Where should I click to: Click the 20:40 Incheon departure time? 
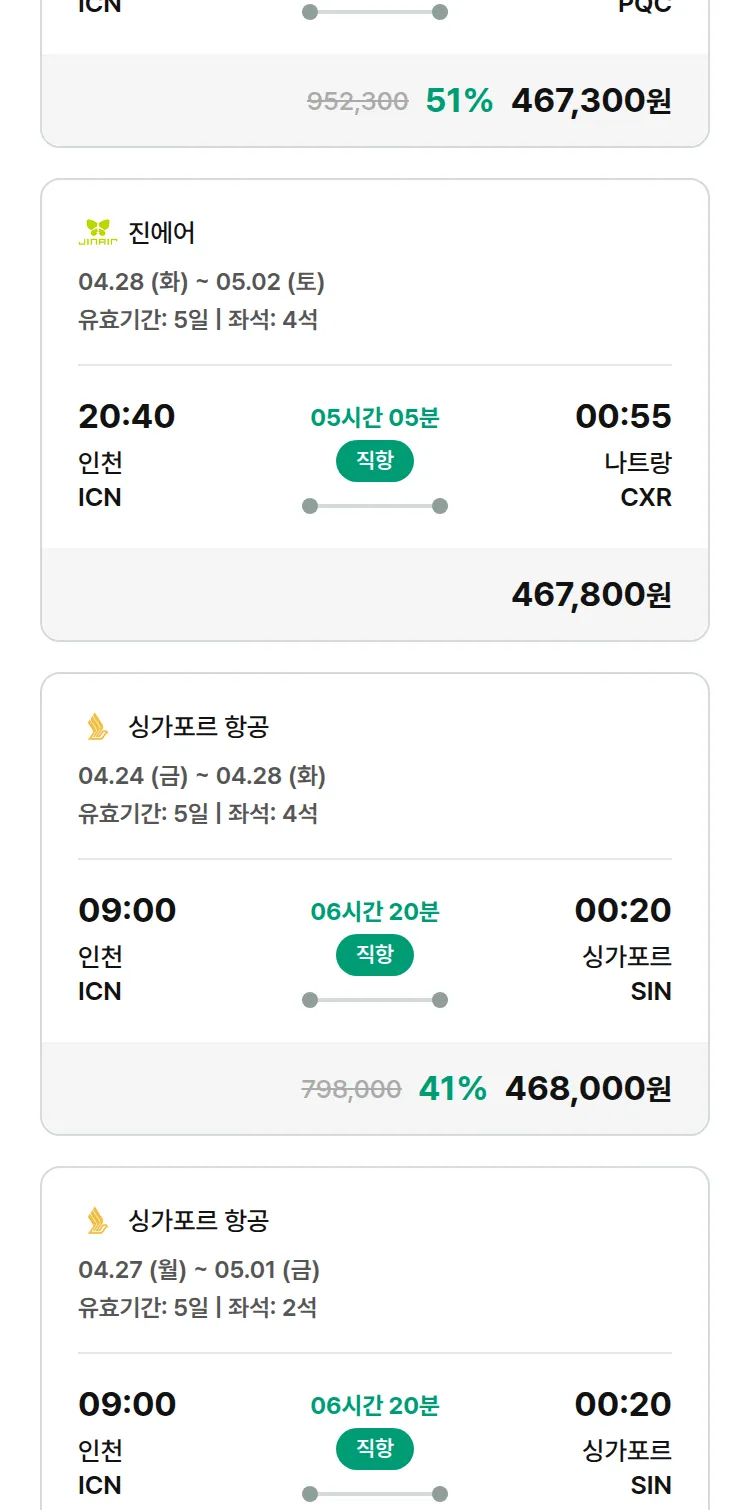pos(127,416)
